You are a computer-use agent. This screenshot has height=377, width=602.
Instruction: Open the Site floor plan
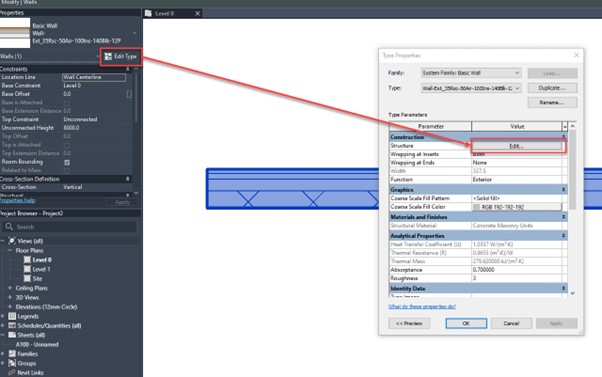(x=37, y=279)
